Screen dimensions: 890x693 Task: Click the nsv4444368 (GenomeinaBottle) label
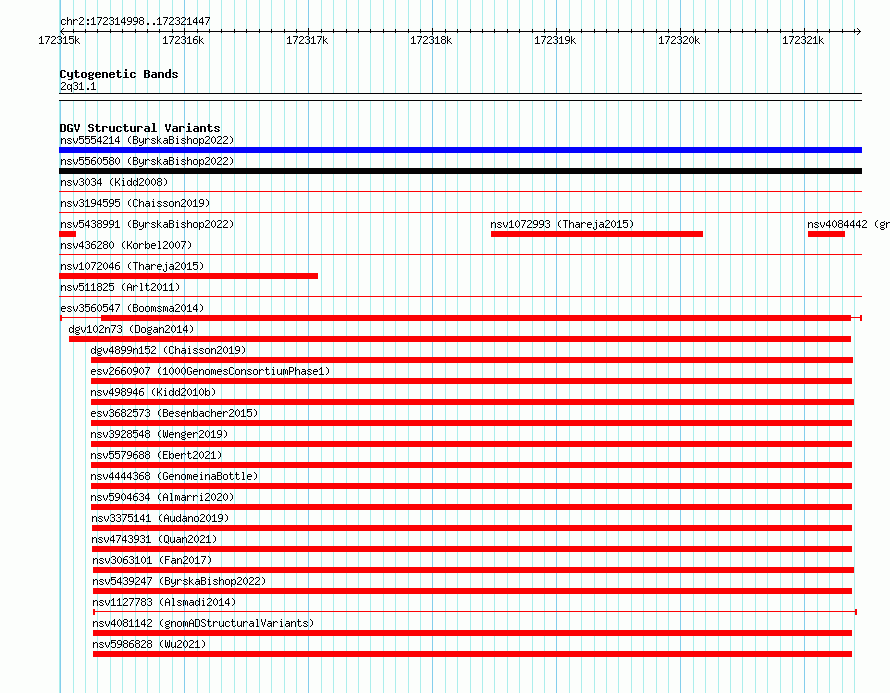coord(174,476)
